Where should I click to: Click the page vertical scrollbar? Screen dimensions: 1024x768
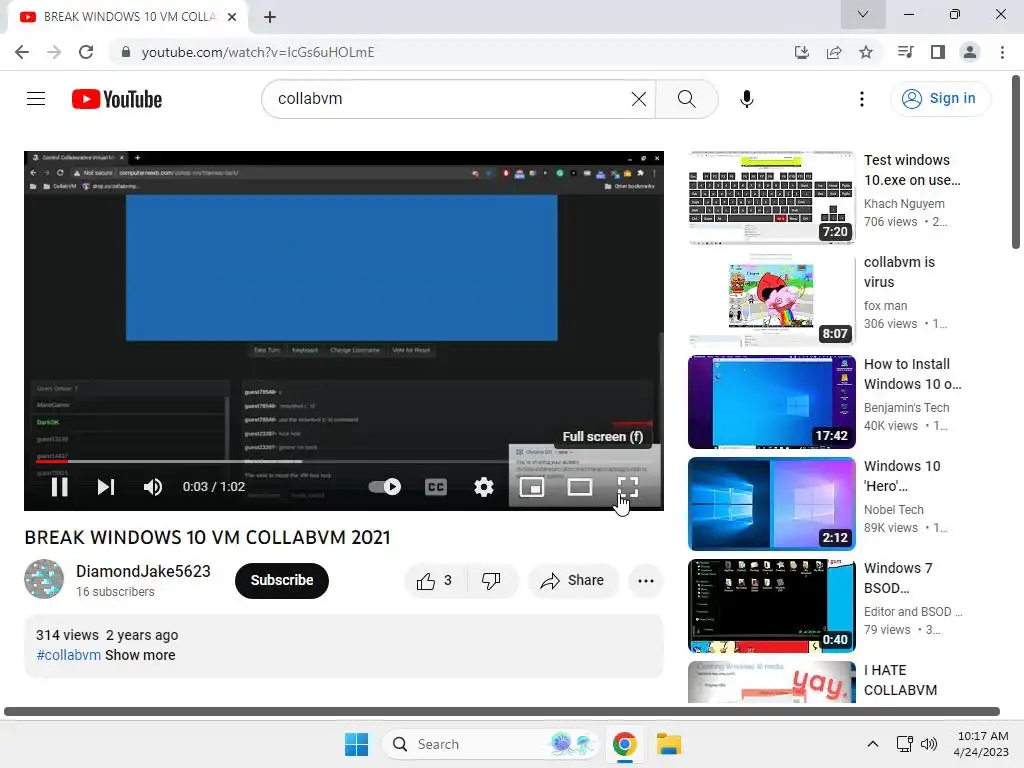tap(1016, 161)
